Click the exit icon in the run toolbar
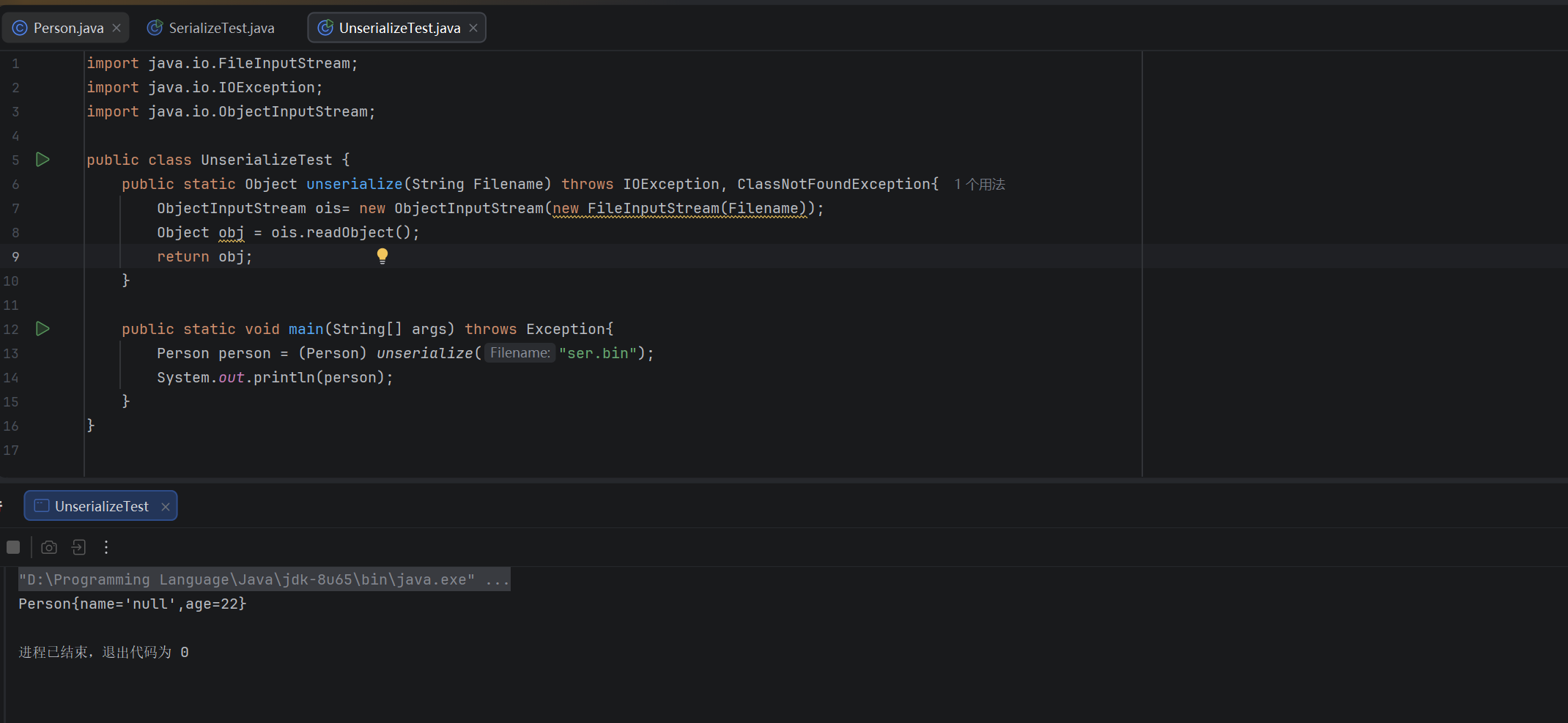Image resolution: width=1568 pixels, height=723 pixels. pyautogui.click(x=78, y=547)
